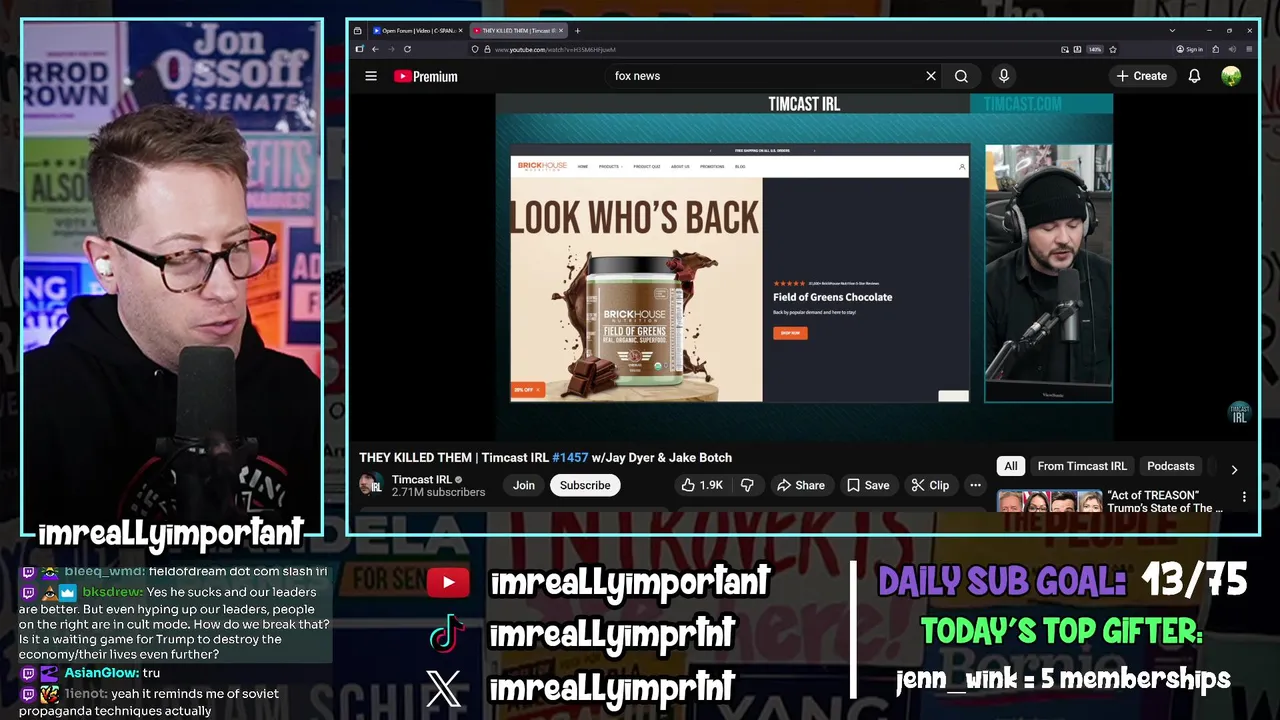Viewport: 1280px width, 720px height.
Task: Select the 'Podcasts' filter chip
Action: pos(1170,466)
